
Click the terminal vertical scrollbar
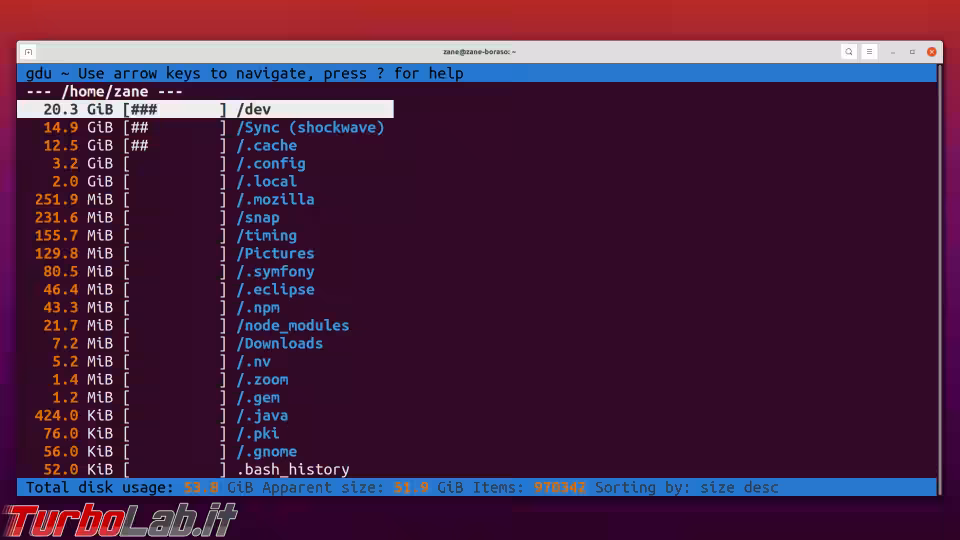[940, 280]
